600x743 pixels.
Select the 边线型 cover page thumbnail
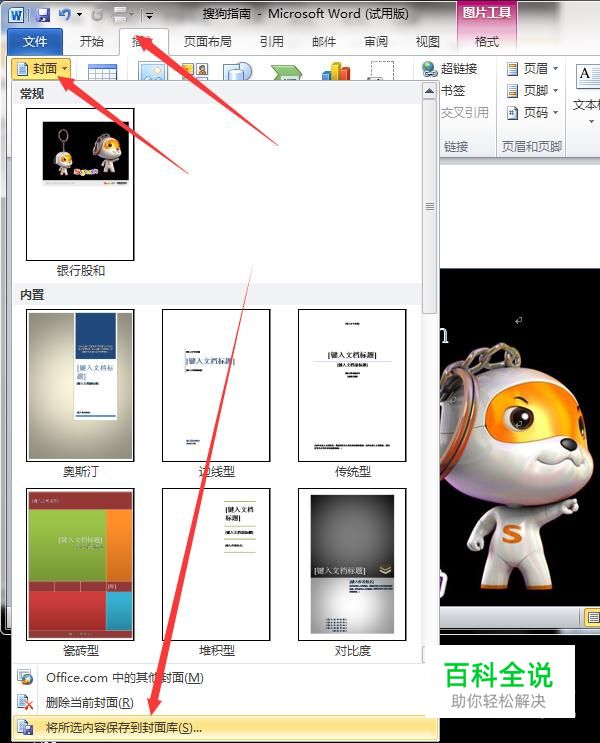216,385
